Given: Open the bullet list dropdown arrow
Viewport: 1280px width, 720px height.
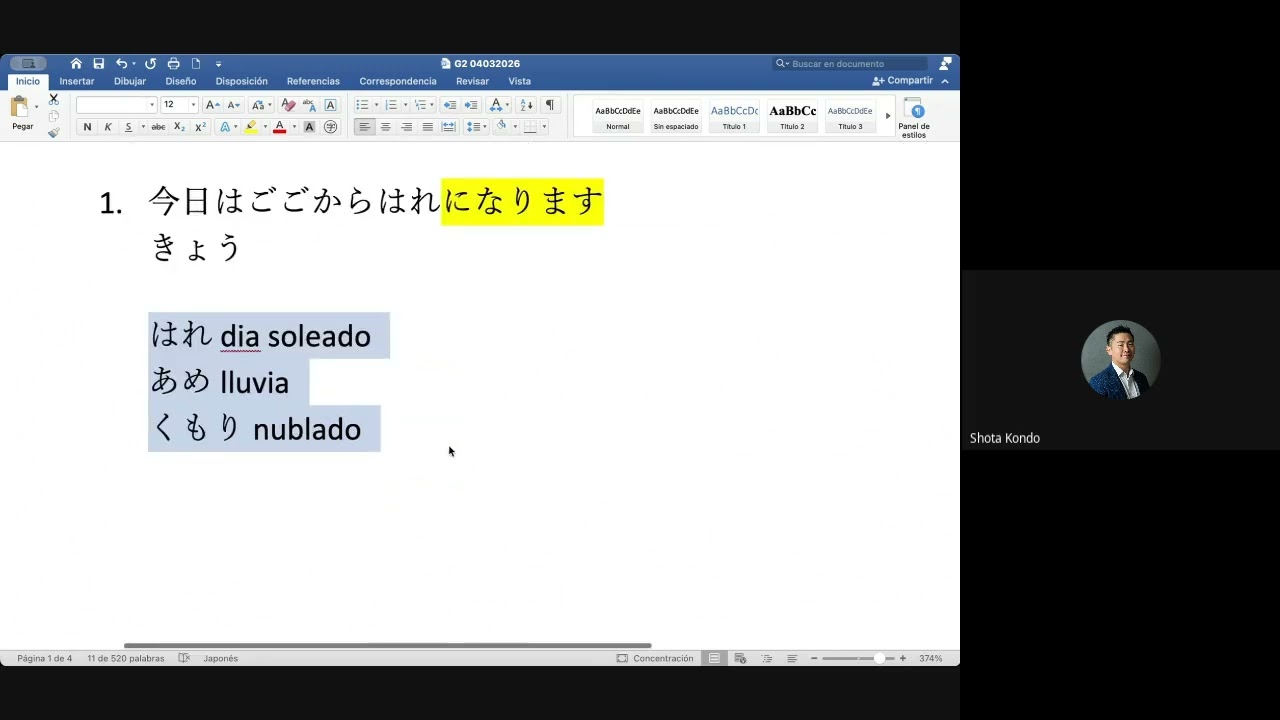Looking at the screenshot, I should (x=376, y=105).
